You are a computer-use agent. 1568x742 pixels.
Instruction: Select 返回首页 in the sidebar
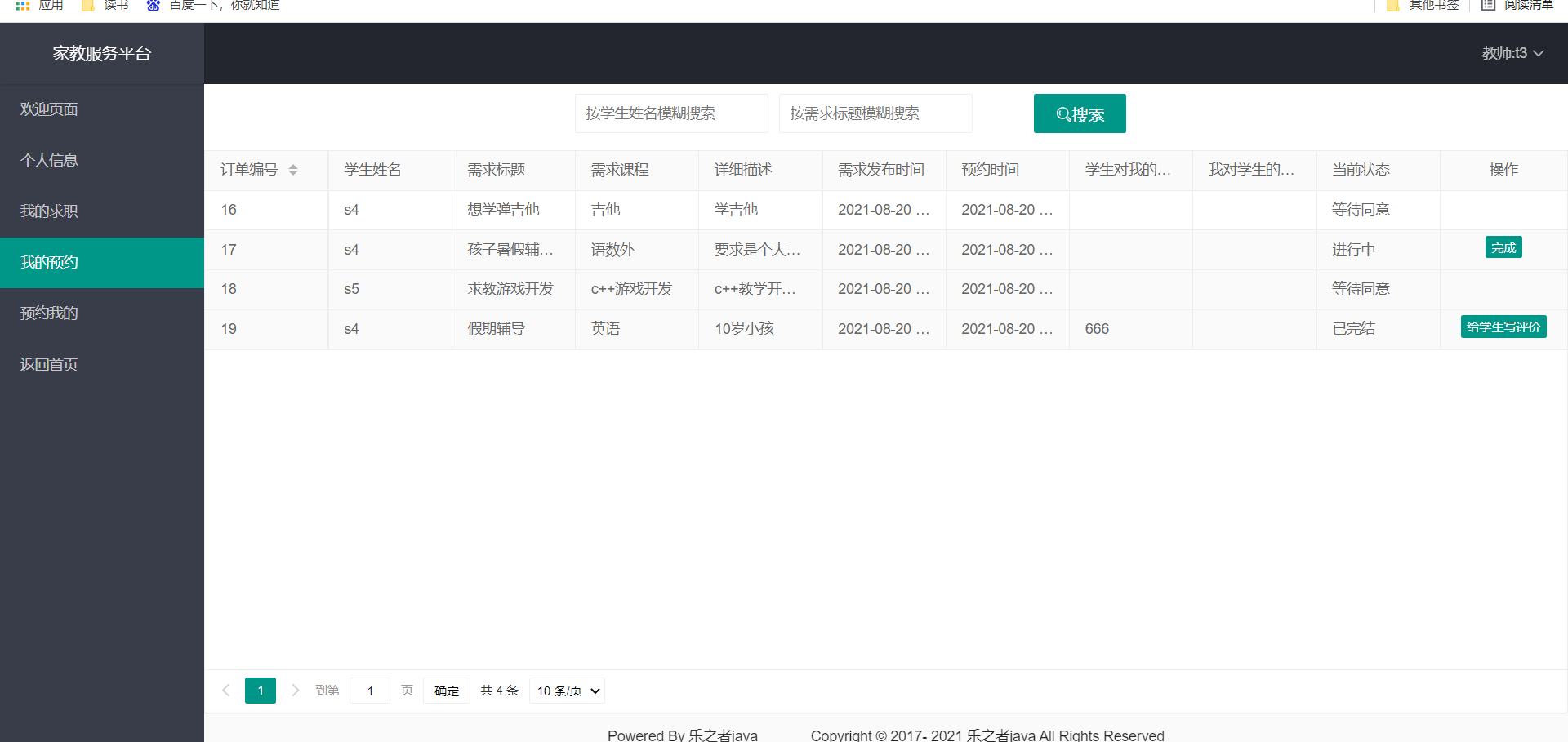(x=102, y=365)
